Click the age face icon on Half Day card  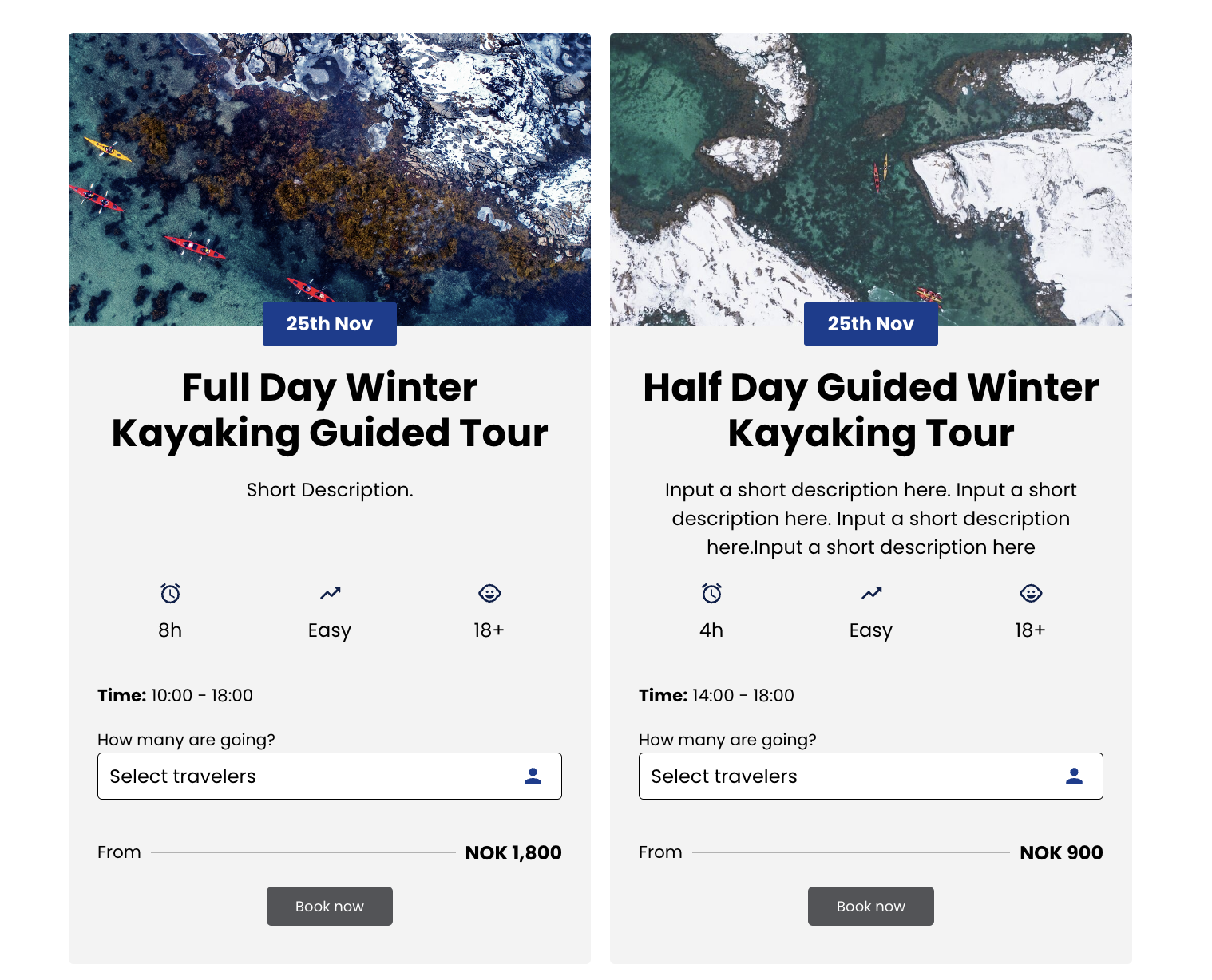tap(1031, 593)
